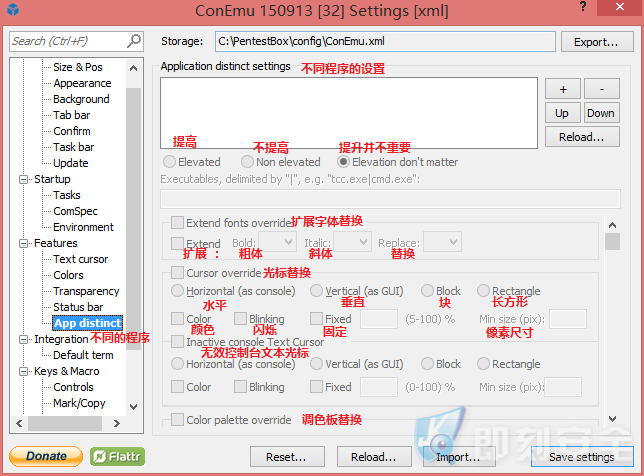The image size is (644, 476).
Task: Select inactive cursor Block radio
Action: coord(428,364)
